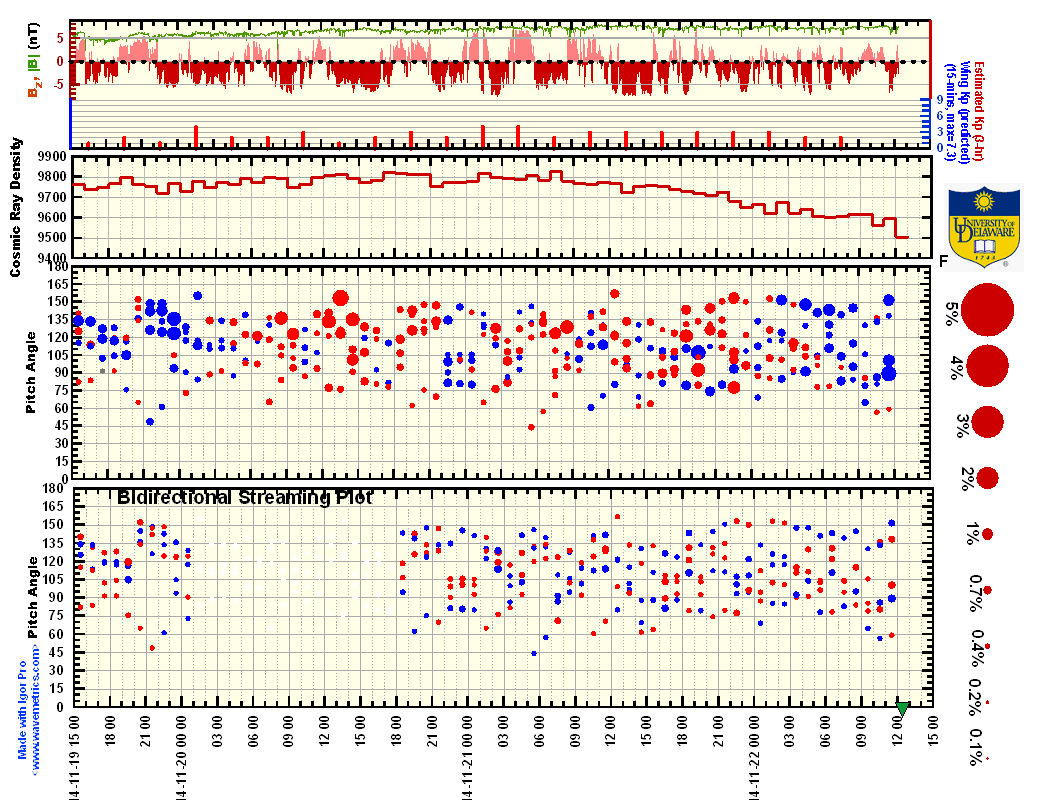Click the "Estimated Kp (3-hr)" red label

[978, 111]
